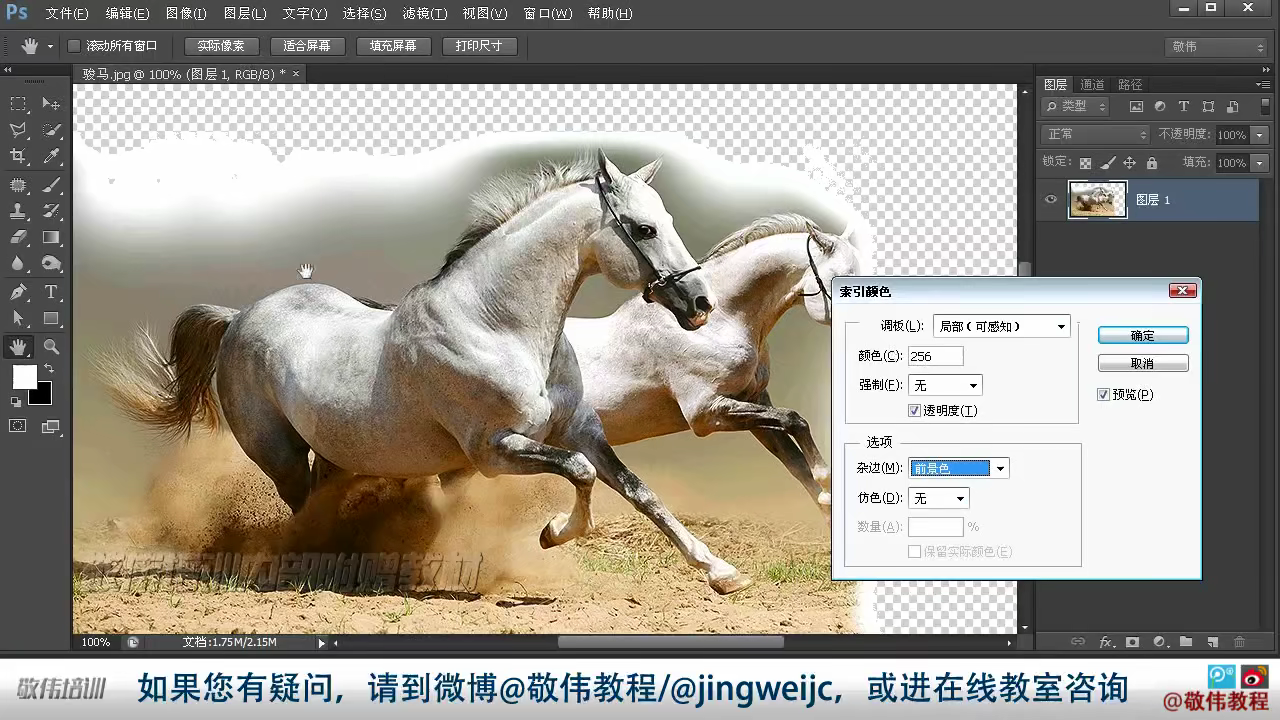Click 取消 to cancel the dialog
Screen dimensions: 1280x720
pos(1143,364)
